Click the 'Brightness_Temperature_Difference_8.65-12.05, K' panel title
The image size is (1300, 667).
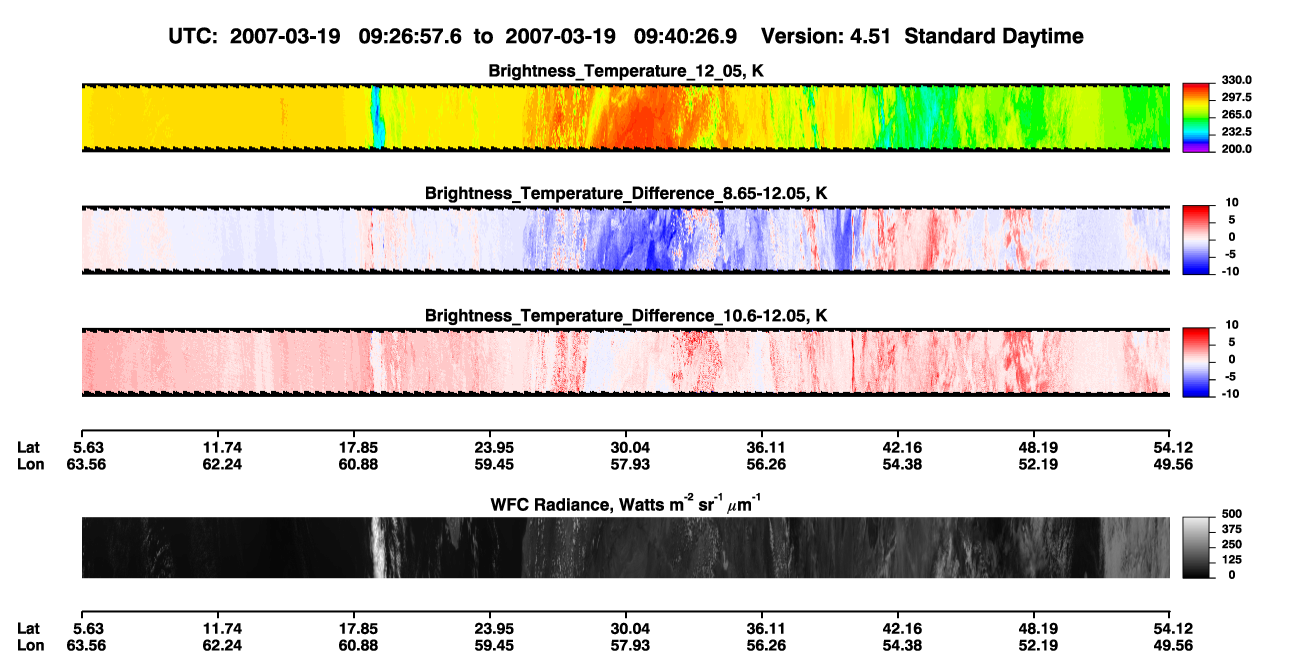click(626, 193)
